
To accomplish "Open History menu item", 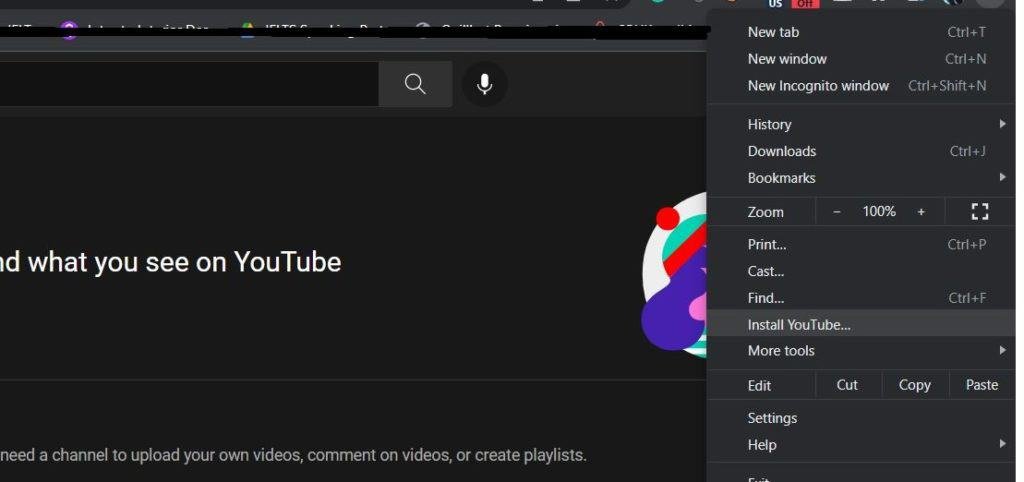I will (861, 124).
